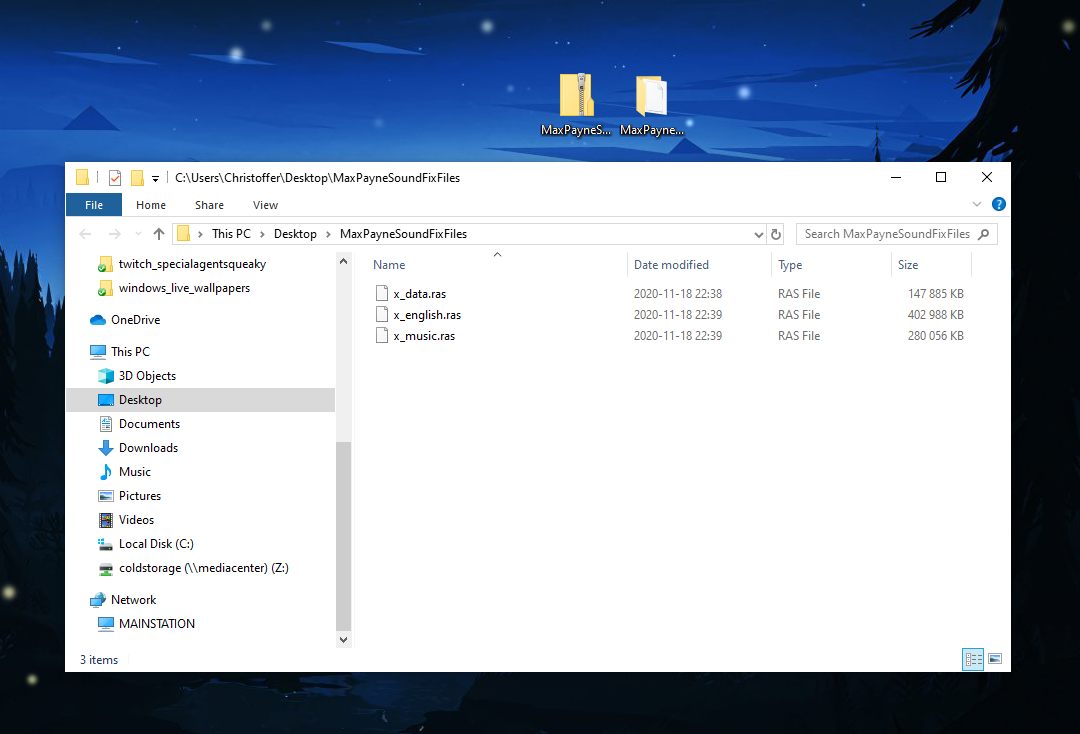Viewport: 1080px width, 734px height.
Task: Open the recent locations dropdown beside forward arrow
Action: [x=136, y=234]
